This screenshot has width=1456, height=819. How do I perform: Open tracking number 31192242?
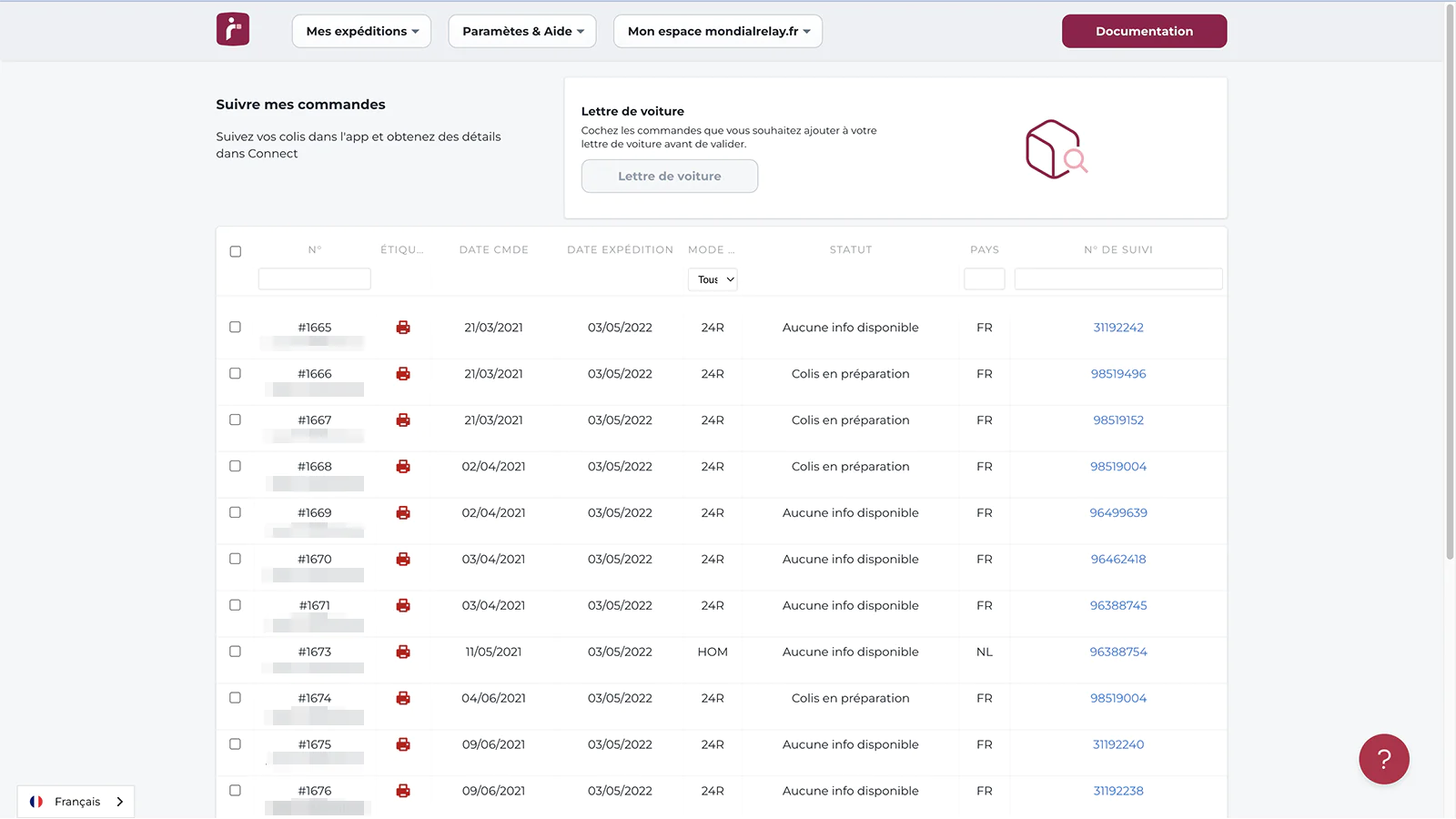point(1118,328)
